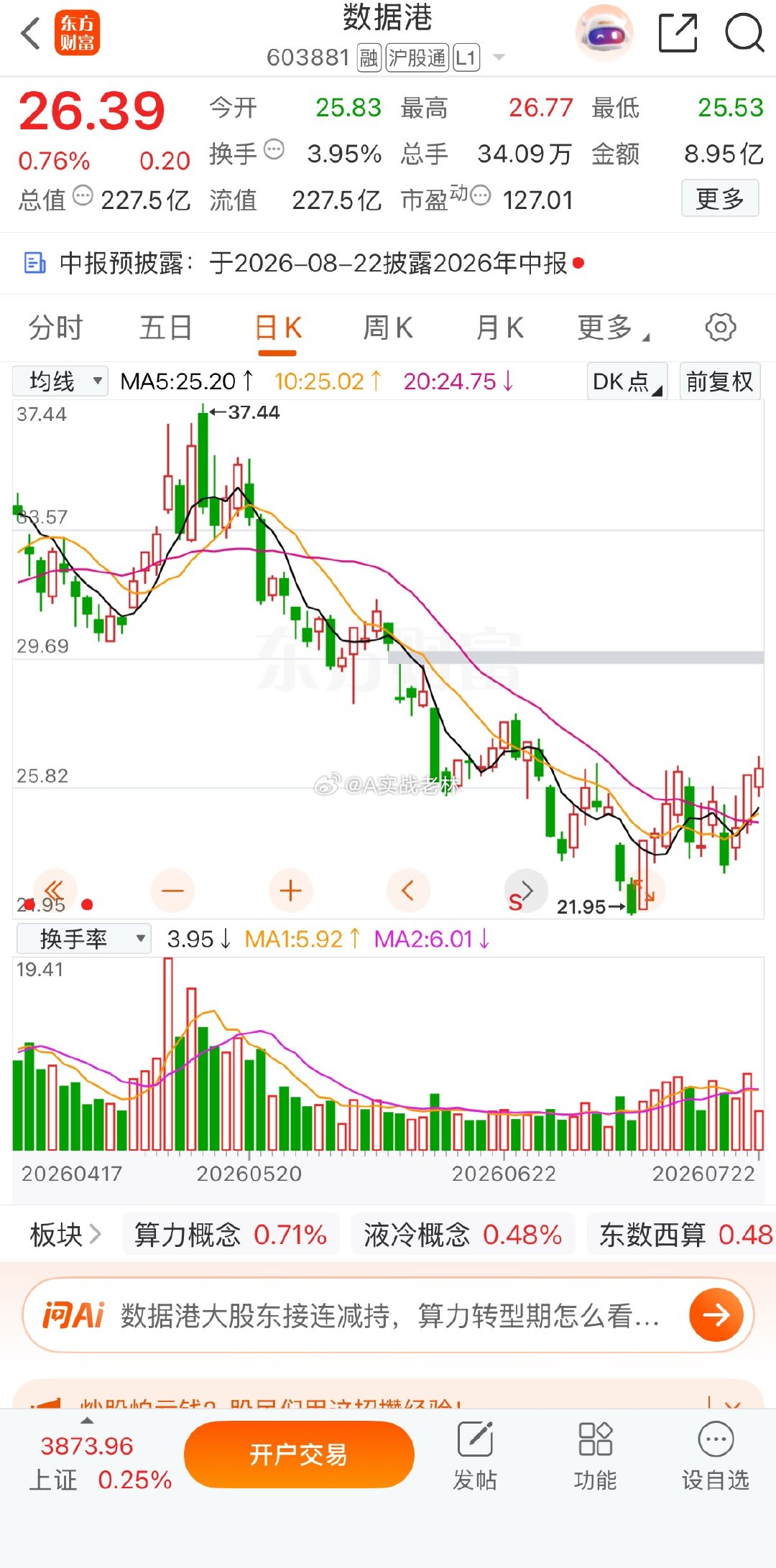The image size is (776, 1568).
Task: Tap the 10:25.02 moving average label
Action: pyautogui.click(x=328, y=381)
